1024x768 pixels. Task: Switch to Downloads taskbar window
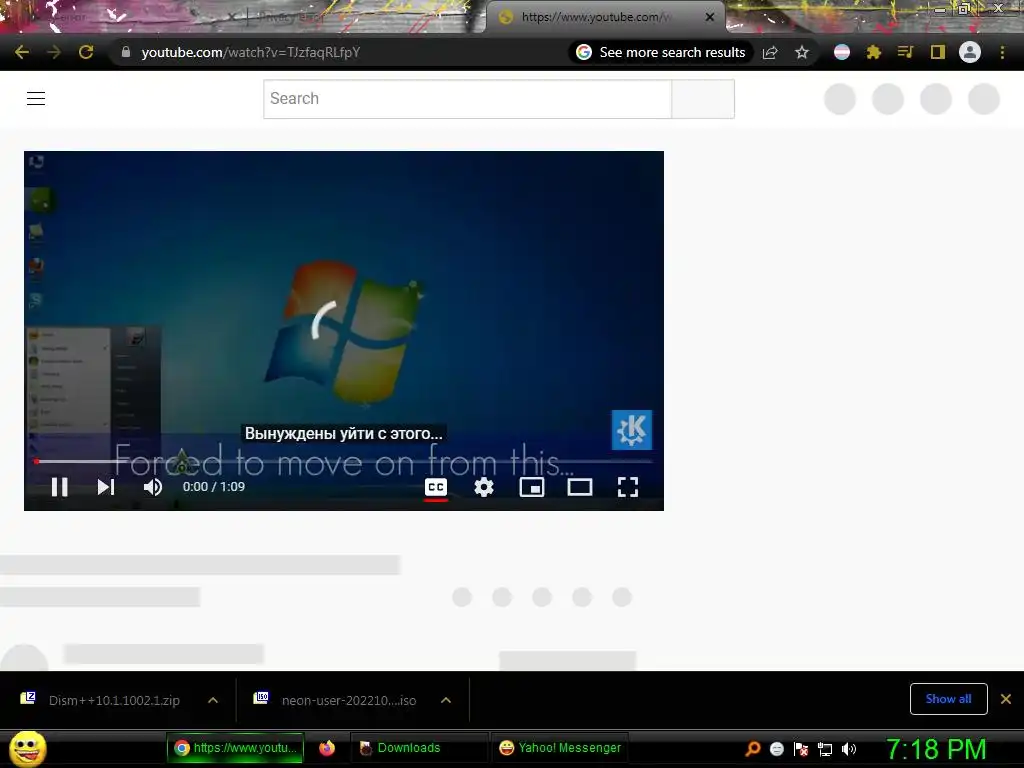pos(419,748)
